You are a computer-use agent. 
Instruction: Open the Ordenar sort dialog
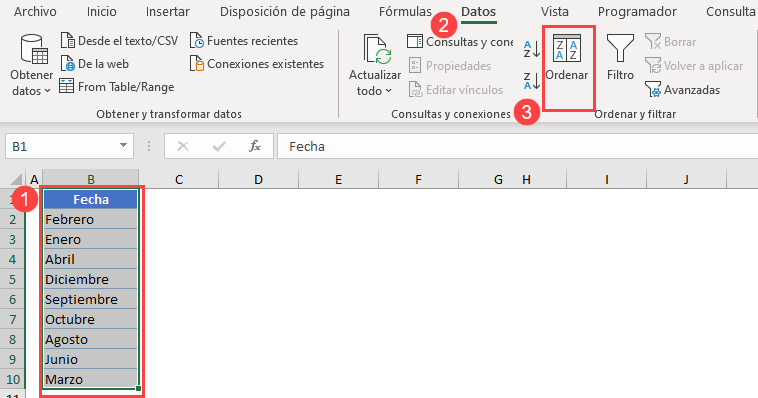(x=567, y=57)
